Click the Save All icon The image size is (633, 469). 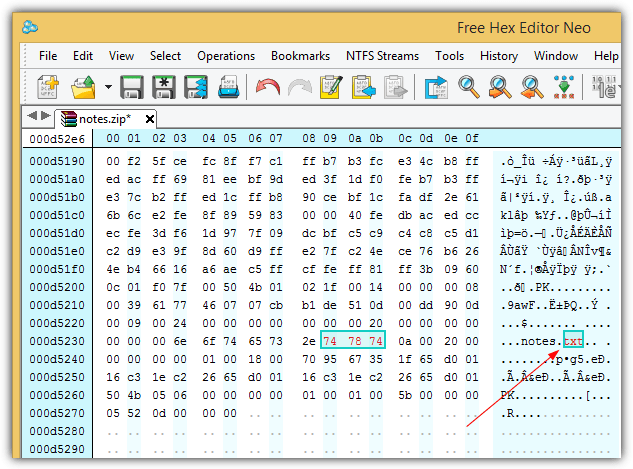[x=196, y=87]
